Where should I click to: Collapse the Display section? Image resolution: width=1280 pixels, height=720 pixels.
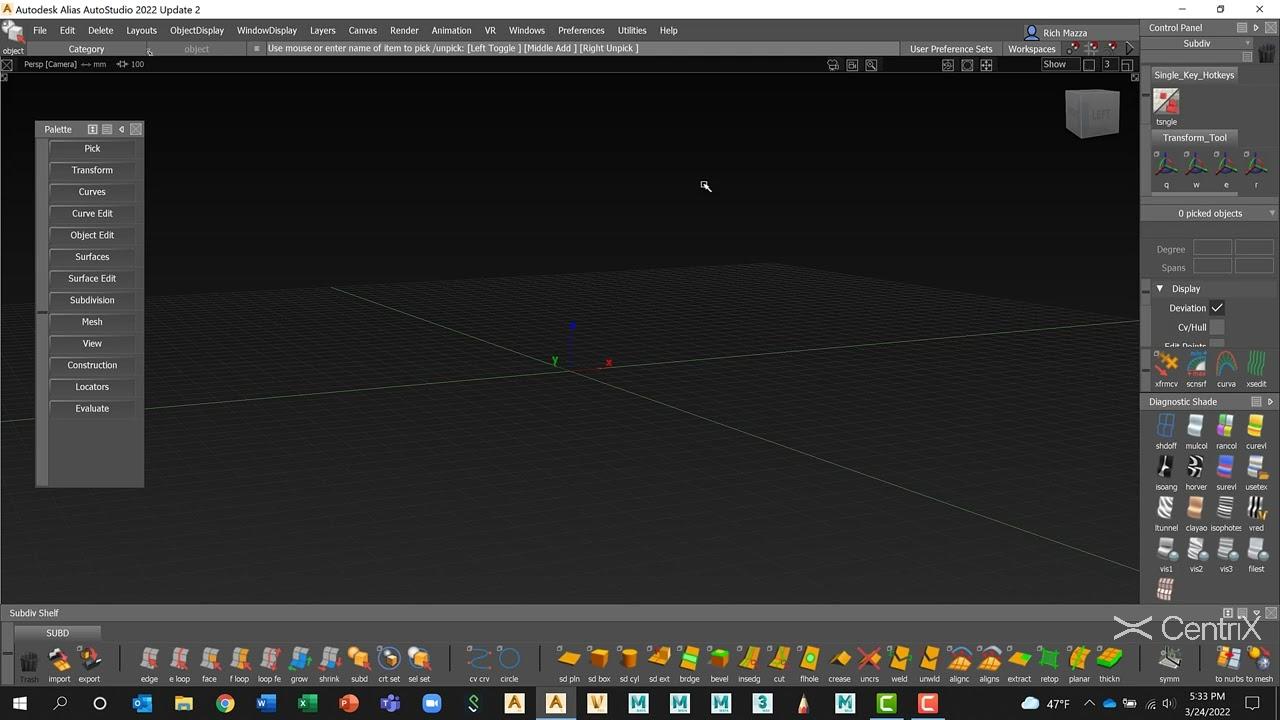click(x=1160, y=289)
